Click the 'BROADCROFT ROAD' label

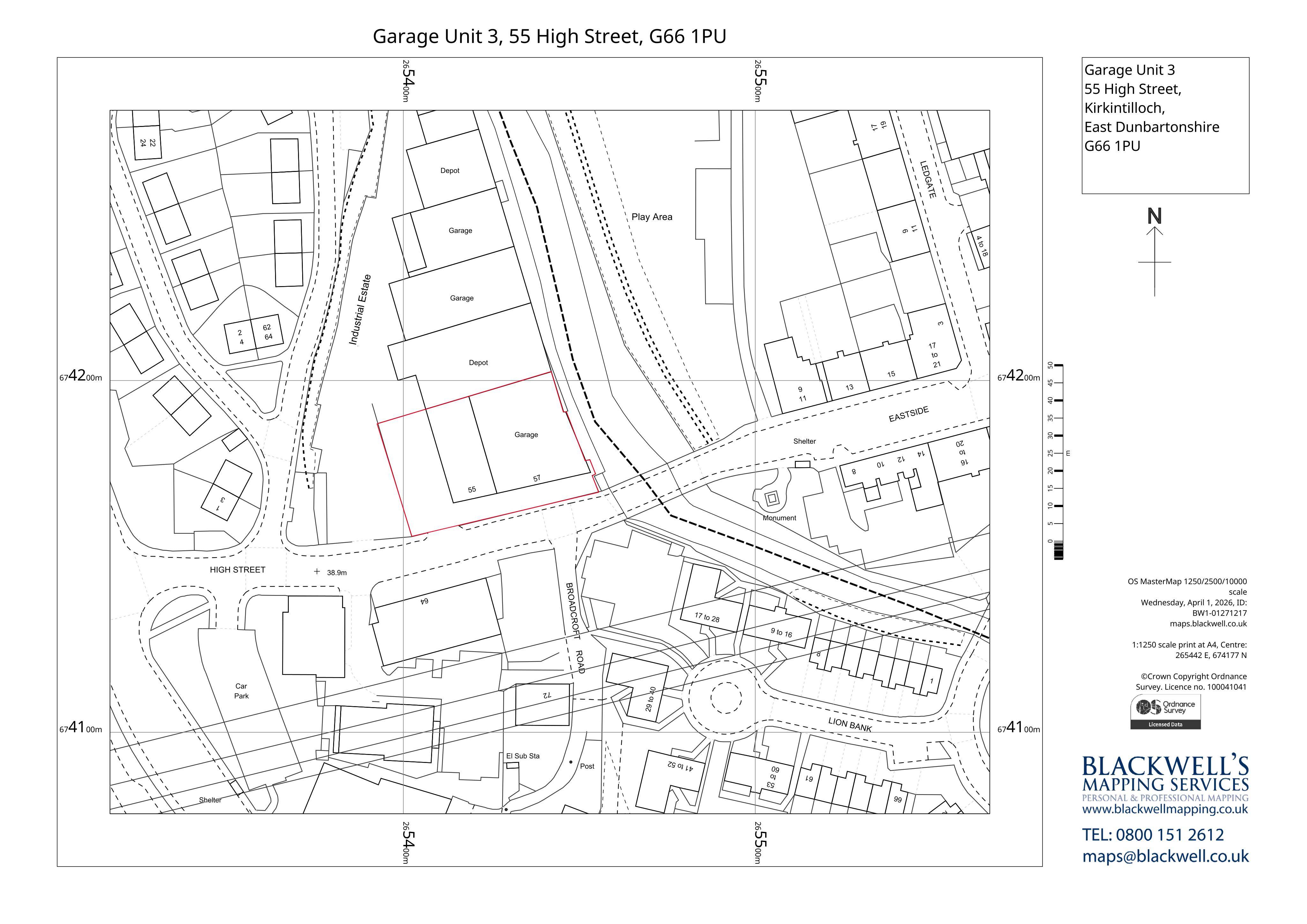576,628
